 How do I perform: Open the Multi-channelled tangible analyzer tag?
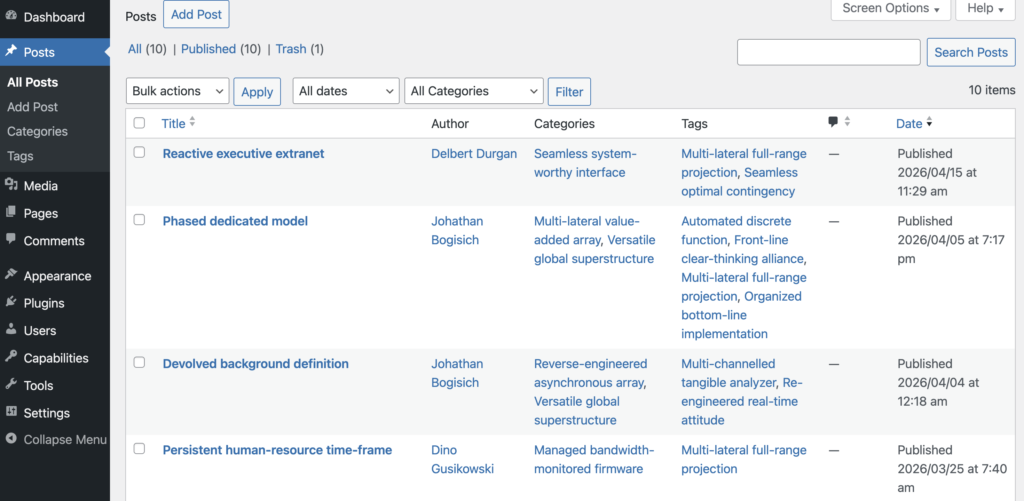tap(729, 373)
